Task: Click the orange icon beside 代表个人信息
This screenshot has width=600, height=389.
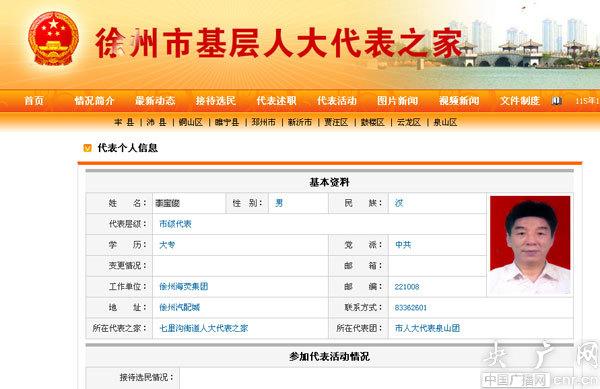Action: 88,148
